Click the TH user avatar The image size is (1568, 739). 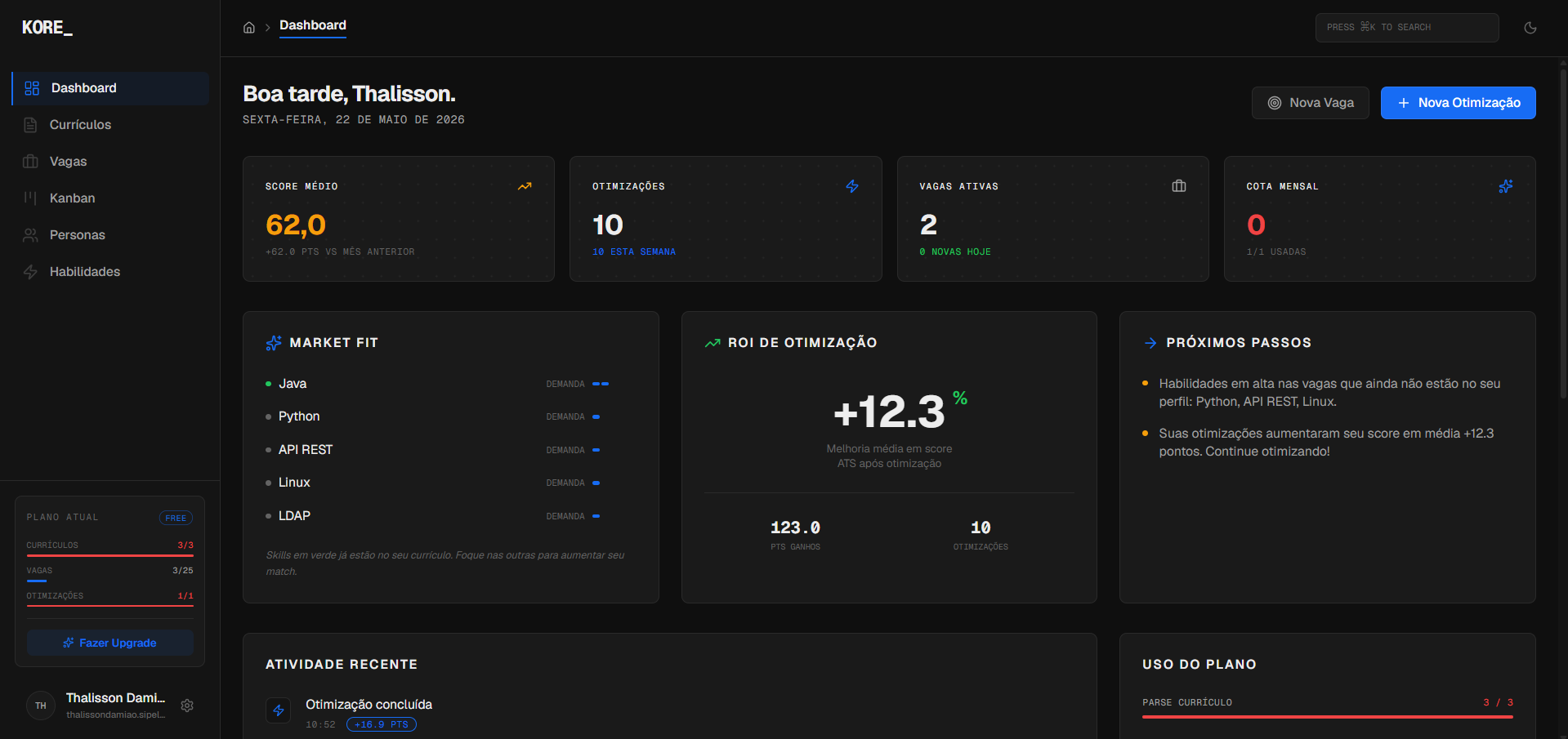(41, 706)
